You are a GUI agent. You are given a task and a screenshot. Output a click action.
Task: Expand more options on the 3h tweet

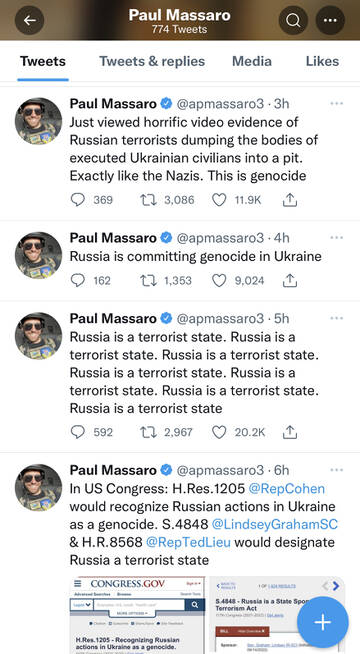[x=336, y=103]
